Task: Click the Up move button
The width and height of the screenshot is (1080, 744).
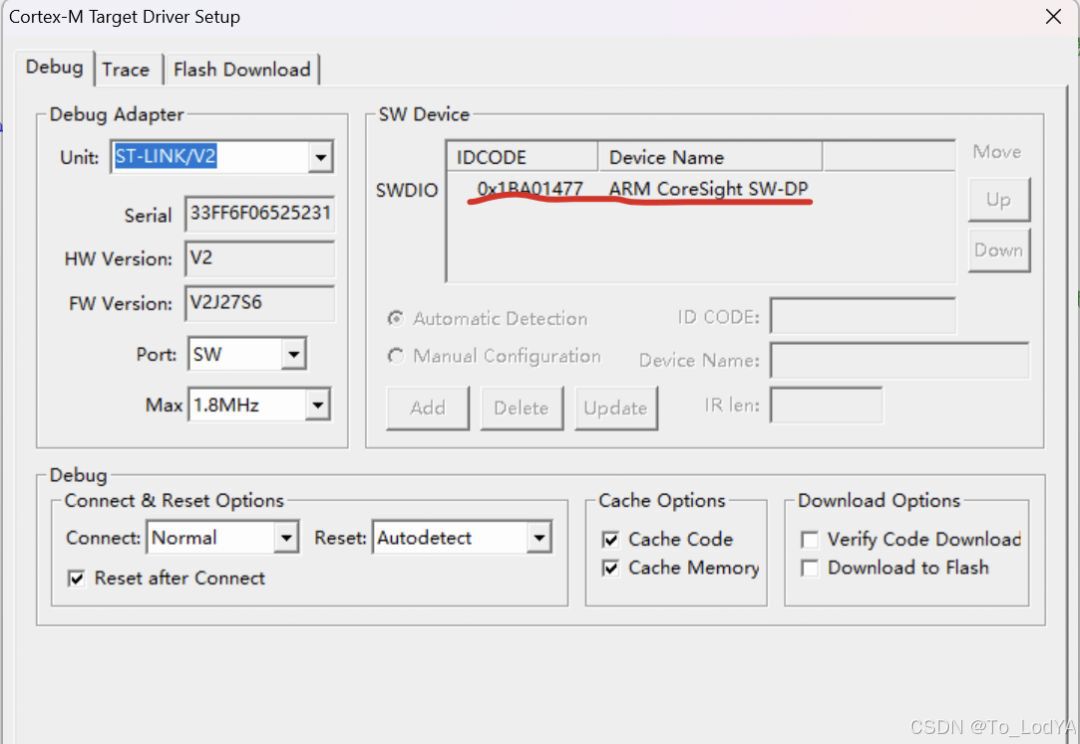Action: point(999,200)
